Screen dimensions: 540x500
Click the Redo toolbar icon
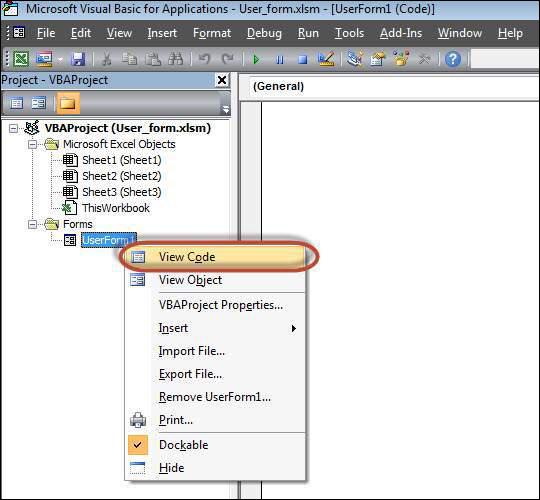(227, 59)
